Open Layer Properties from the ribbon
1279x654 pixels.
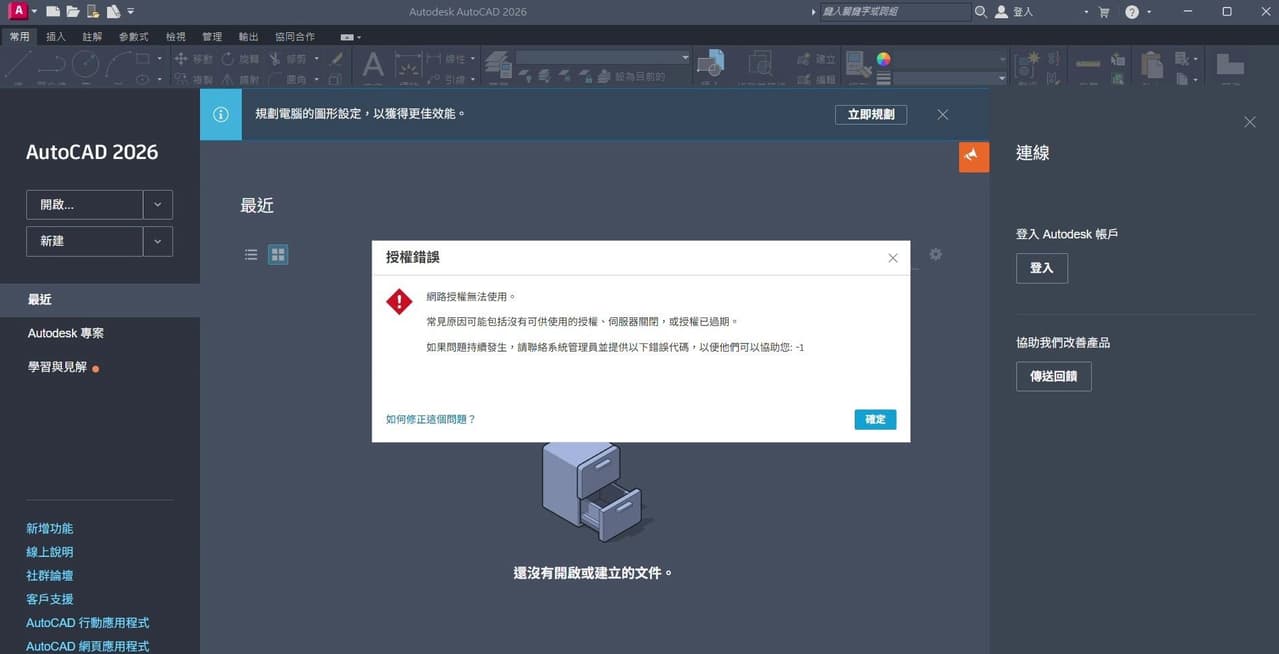tap(498, 66)
